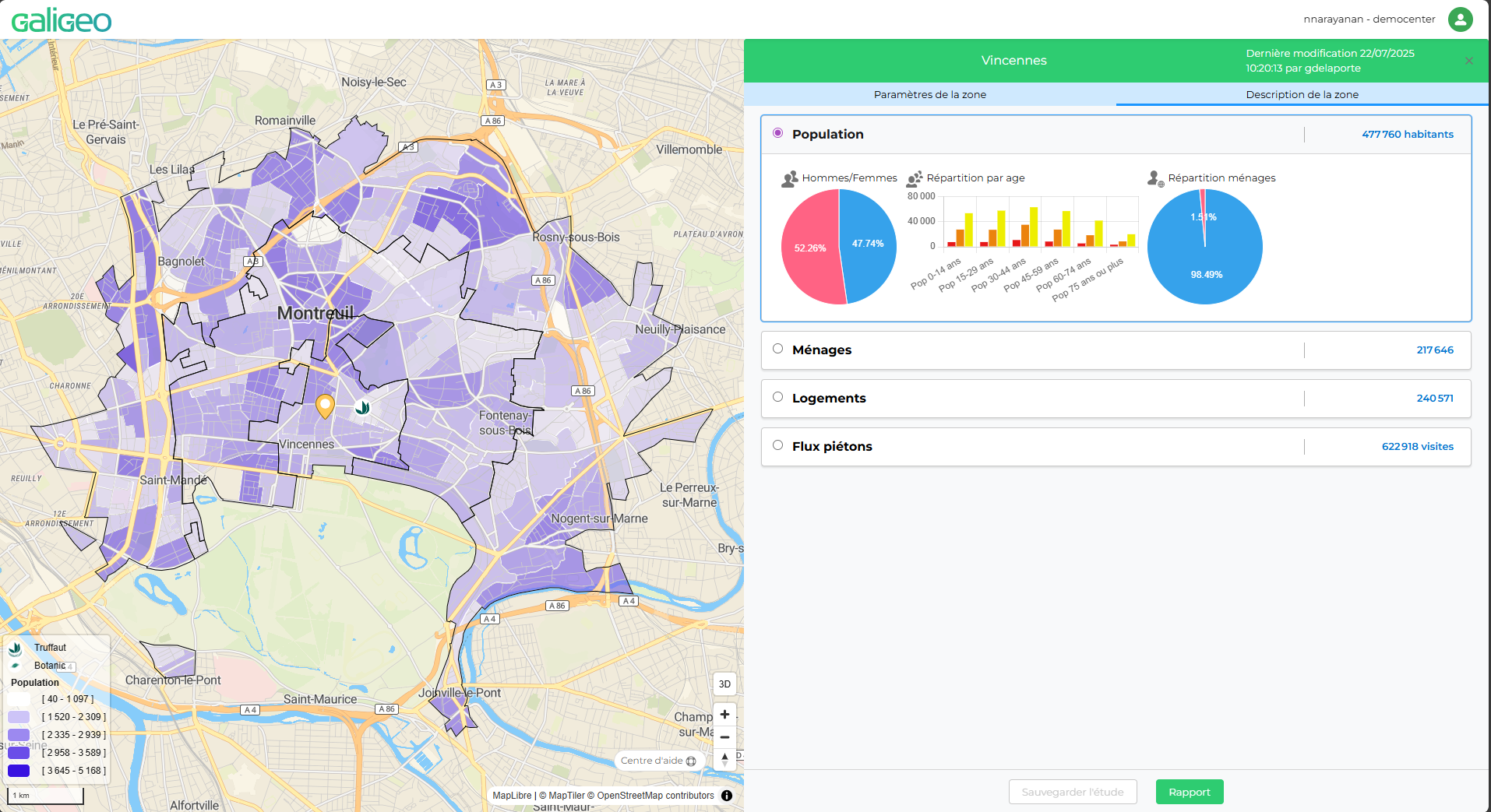Click the green Rapport button
The image size is (1491, 812).
[x=1189, y=792]
